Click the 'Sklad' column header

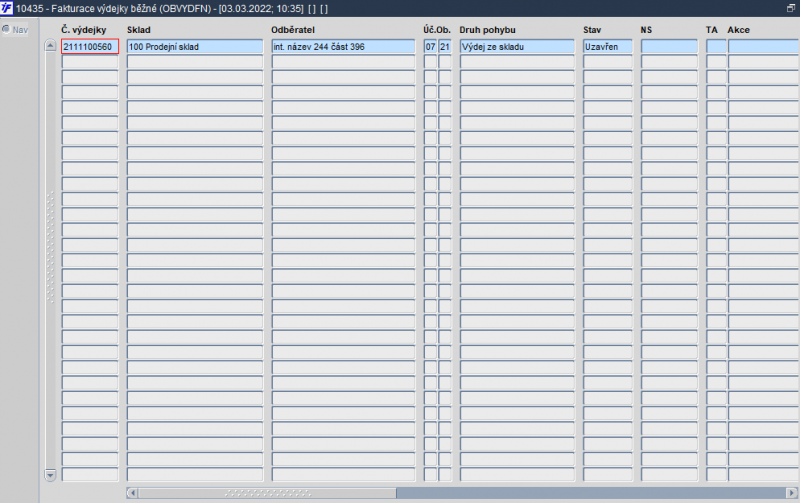(139, 30)
